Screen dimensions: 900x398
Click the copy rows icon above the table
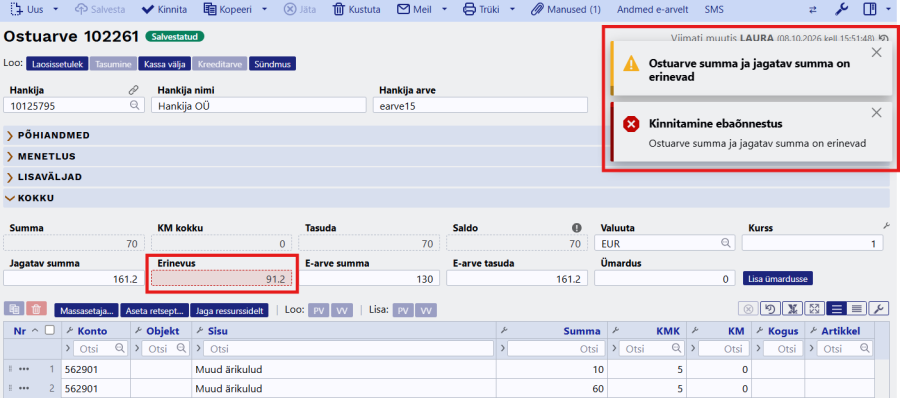coord(14,310)
